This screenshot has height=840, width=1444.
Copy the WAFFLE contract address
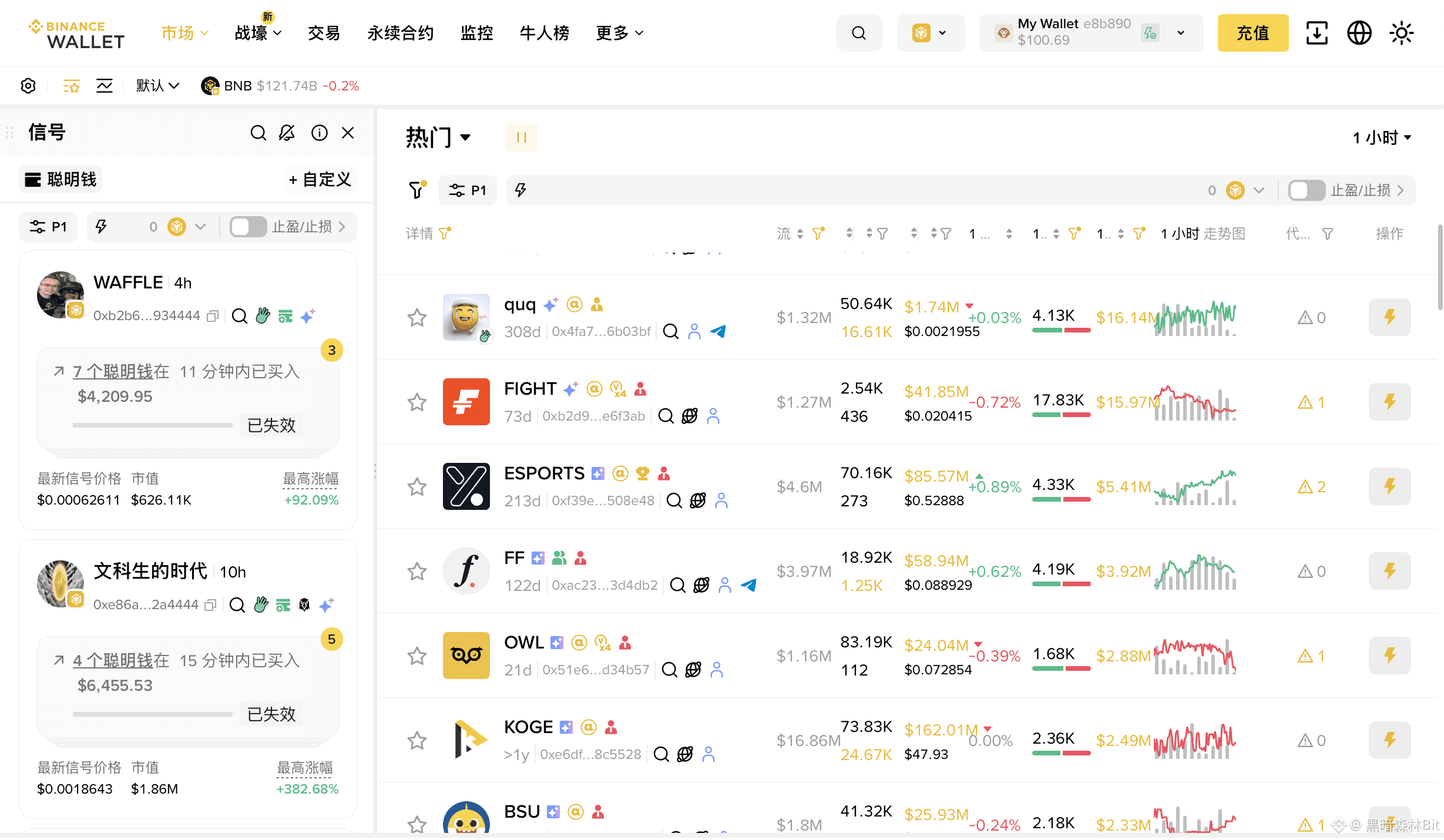click(213, 316)
